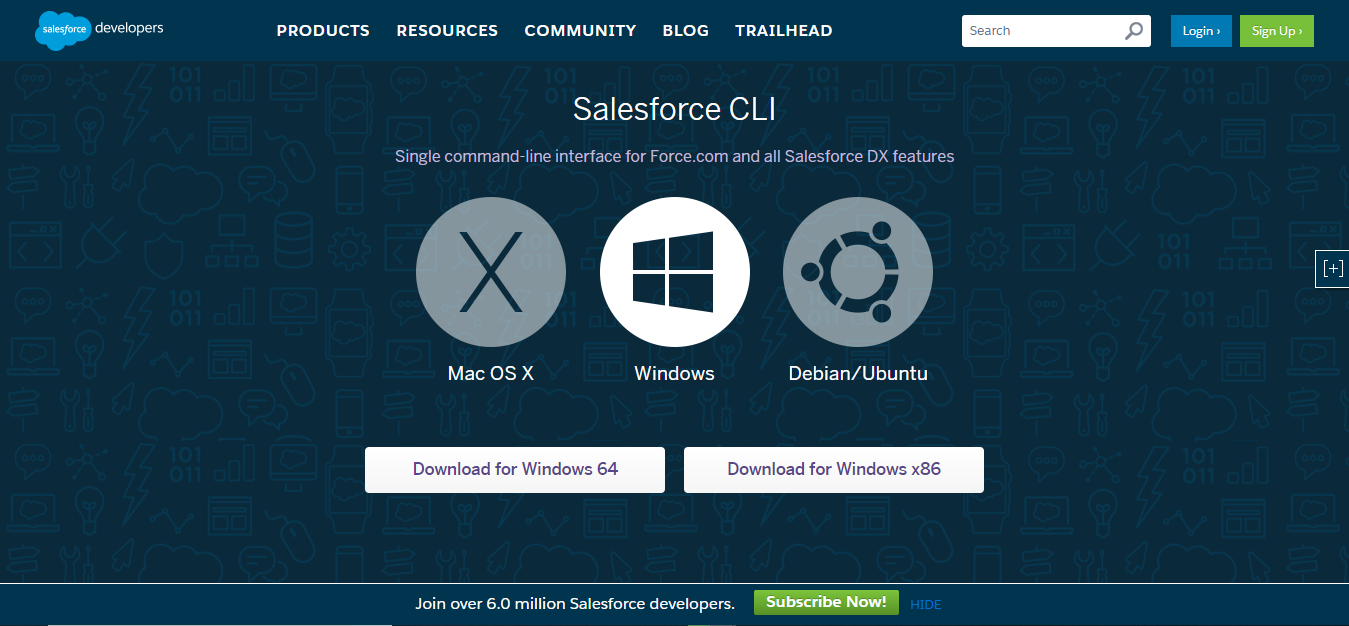Select the Mac OS X circle icon
The width and height of the screenshot is (1349, 626).
click(491, 272)
